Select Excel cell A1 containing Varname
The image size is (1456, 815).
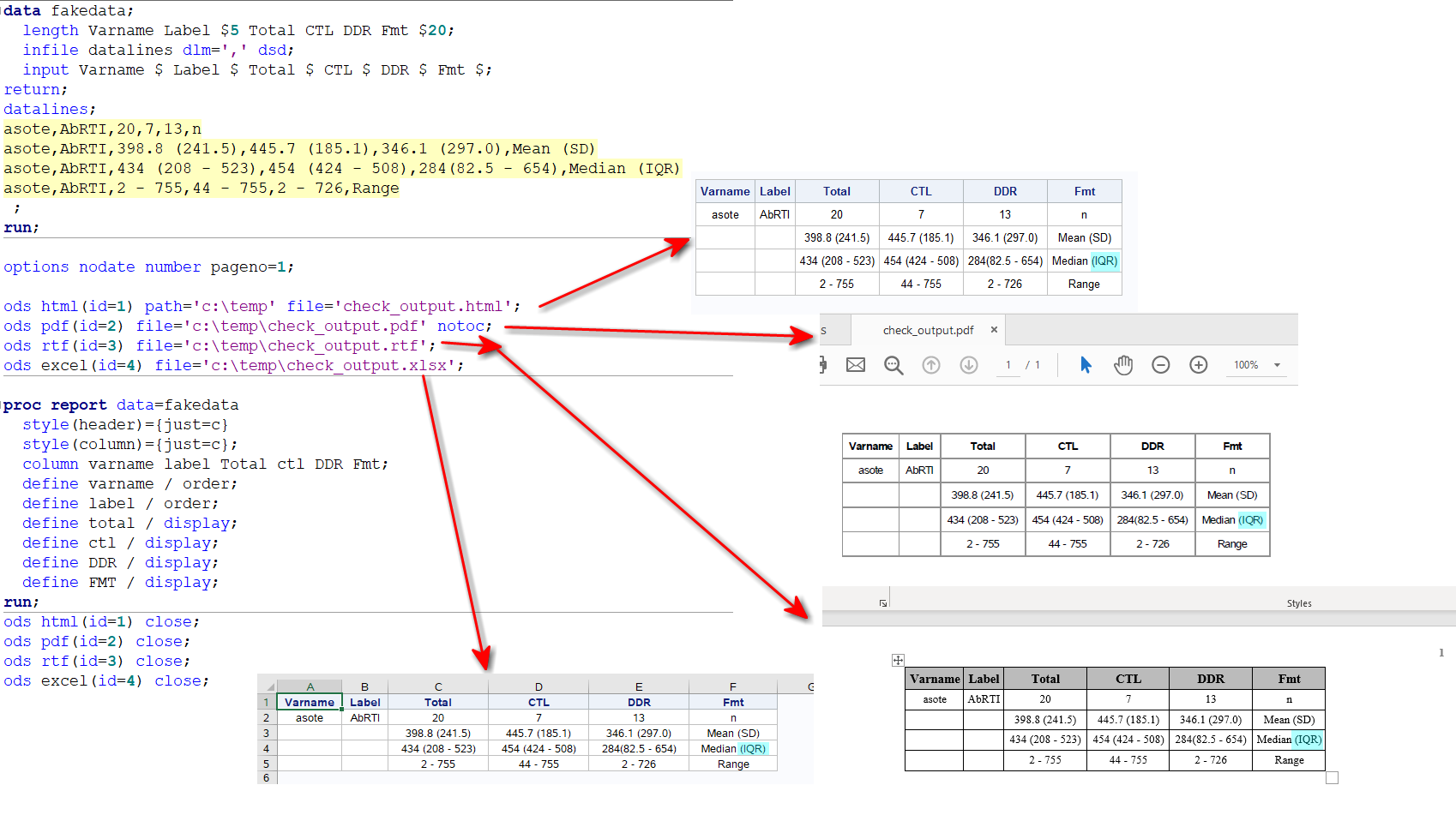pos(310,702)
